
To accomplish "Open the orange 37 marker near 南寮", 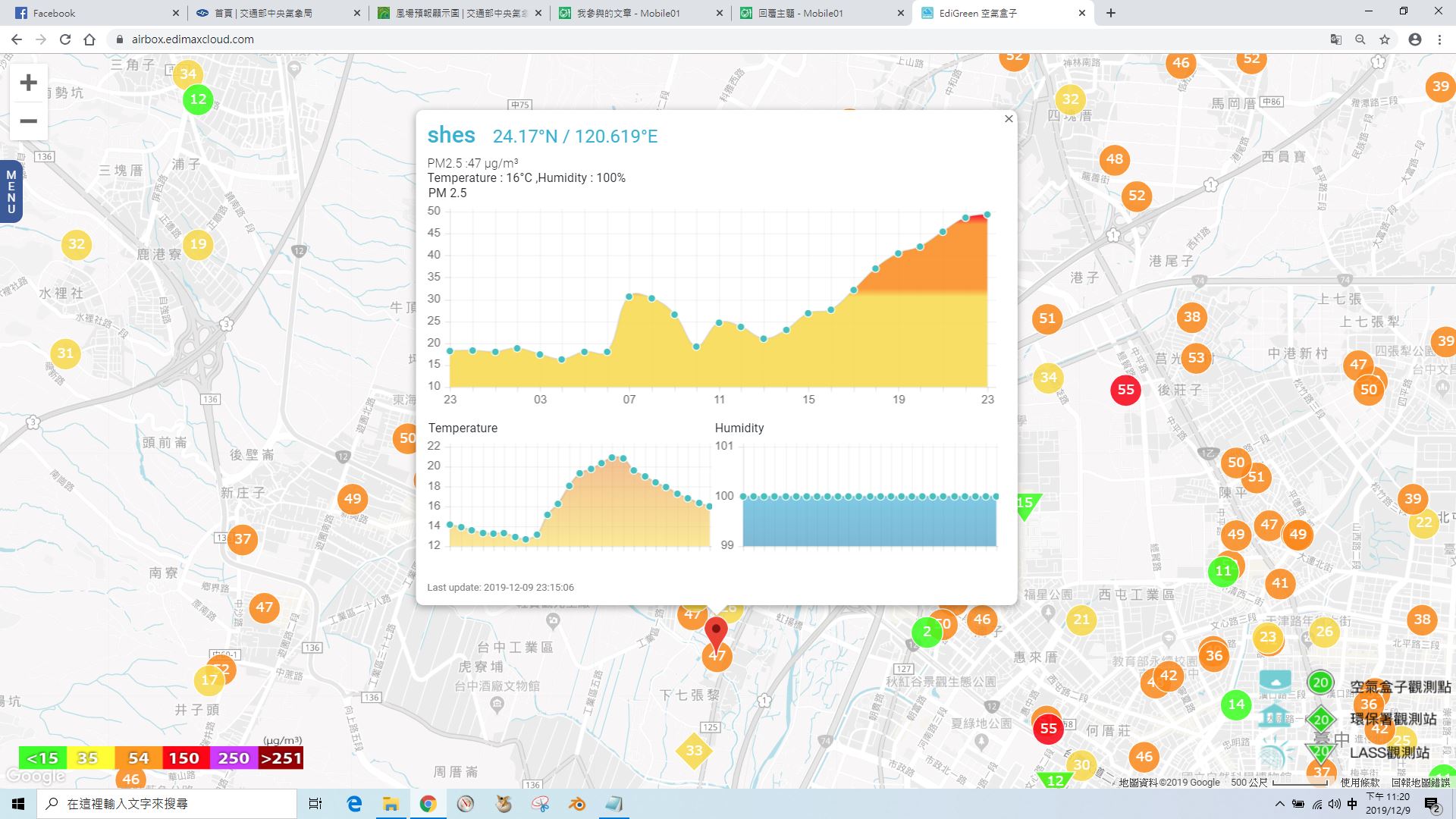I will tap(242, 539).
